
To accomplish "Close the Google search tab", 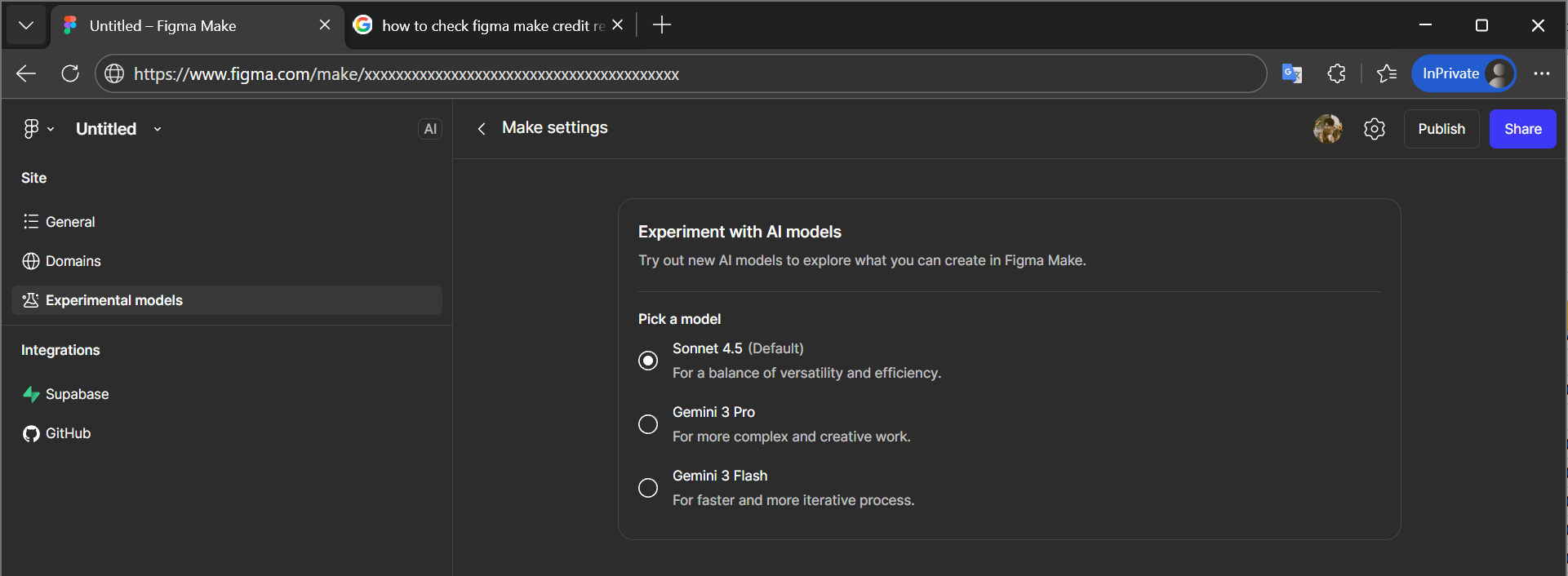I will click(x=618, y=25).
